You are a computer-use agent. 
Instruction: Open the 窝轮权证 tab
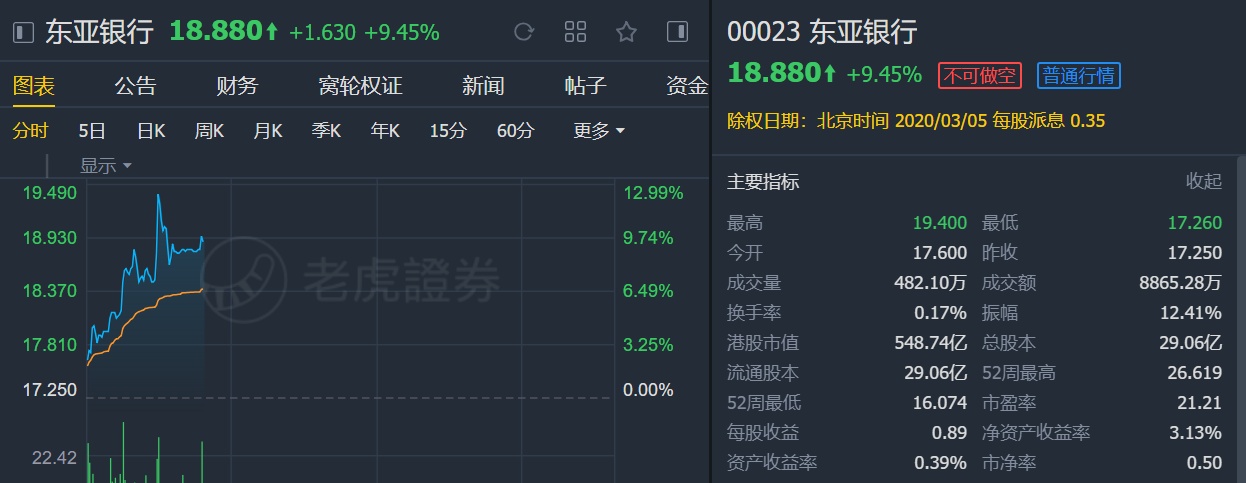point(360,86)
